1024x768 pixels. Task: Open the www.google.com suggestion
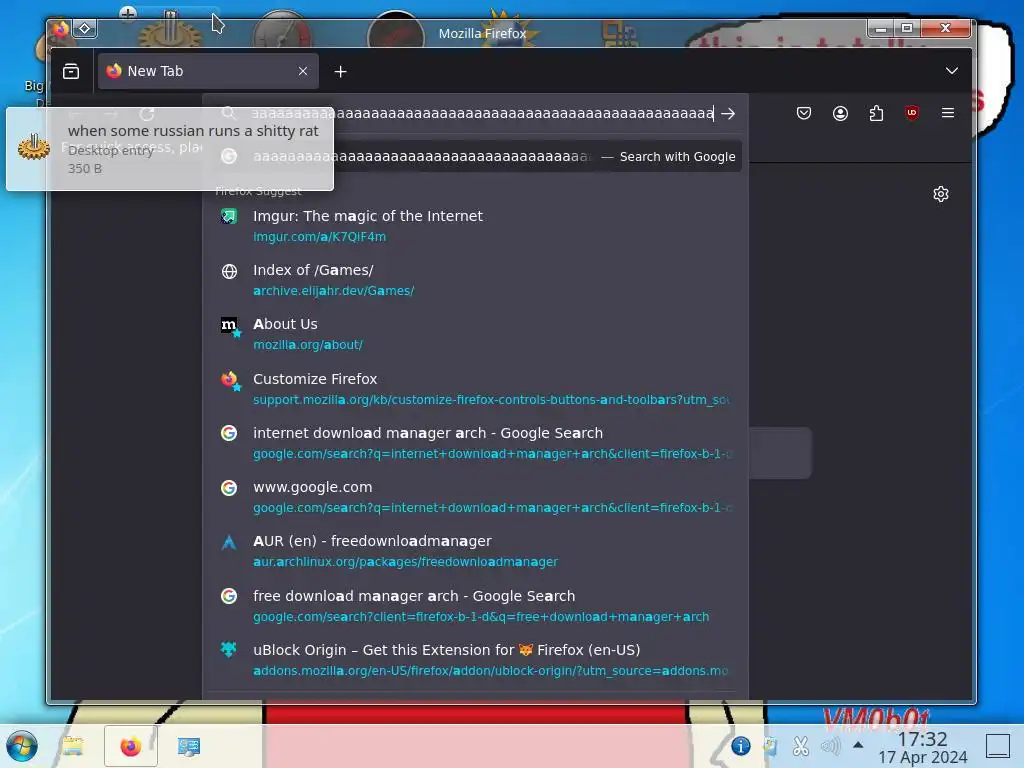click(x=475, y=497)
